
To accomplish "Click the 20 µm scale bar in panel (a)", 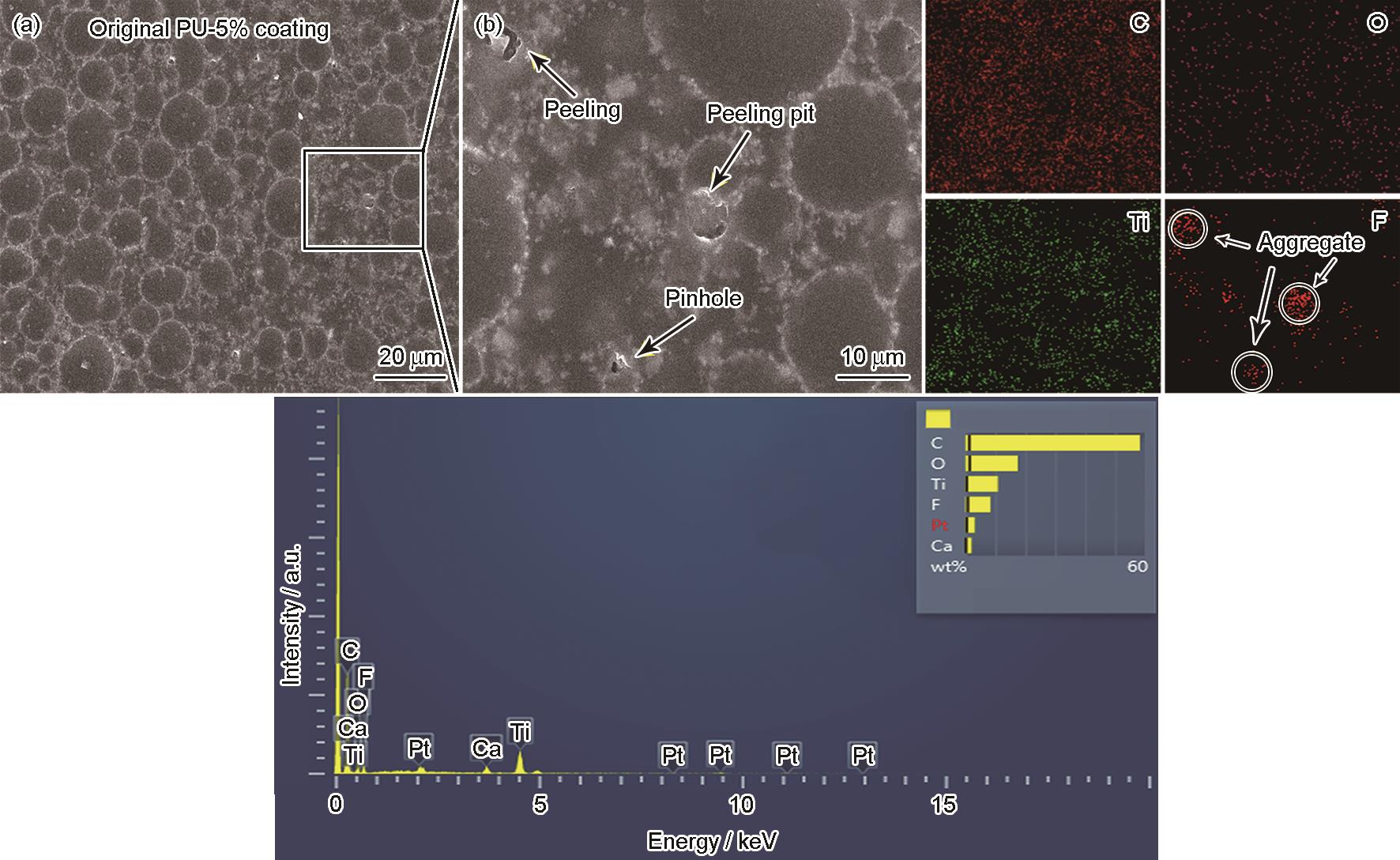I will point(410,376).
